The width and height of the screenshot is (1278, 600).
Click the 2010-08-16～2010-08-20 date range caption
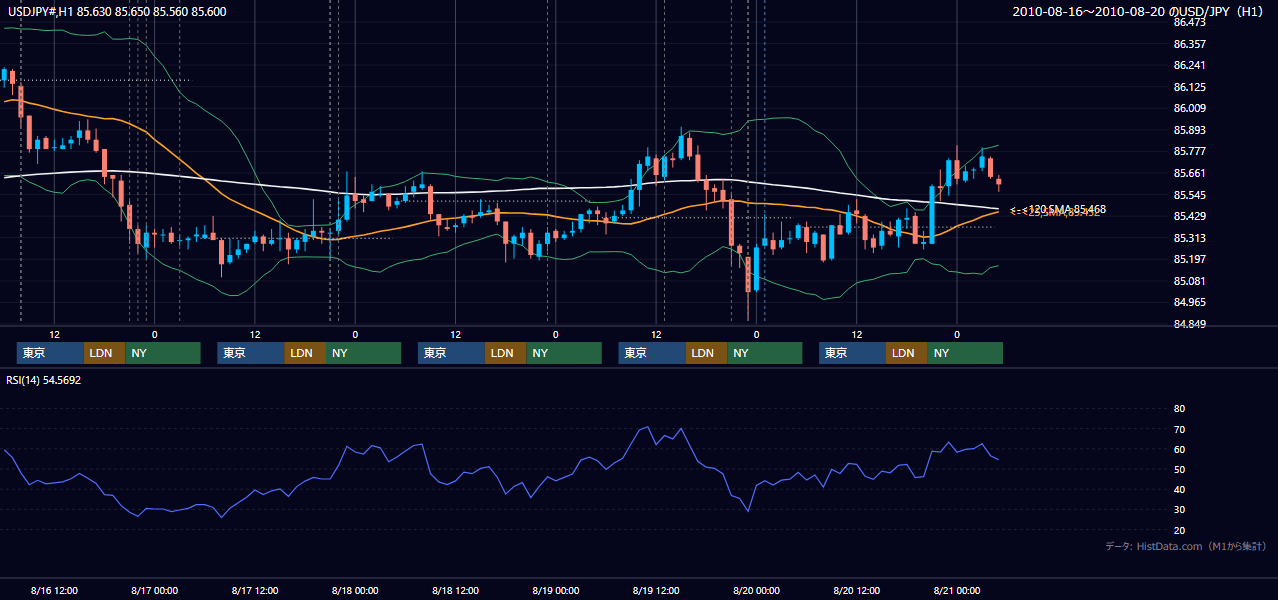tap(1139, 11)
